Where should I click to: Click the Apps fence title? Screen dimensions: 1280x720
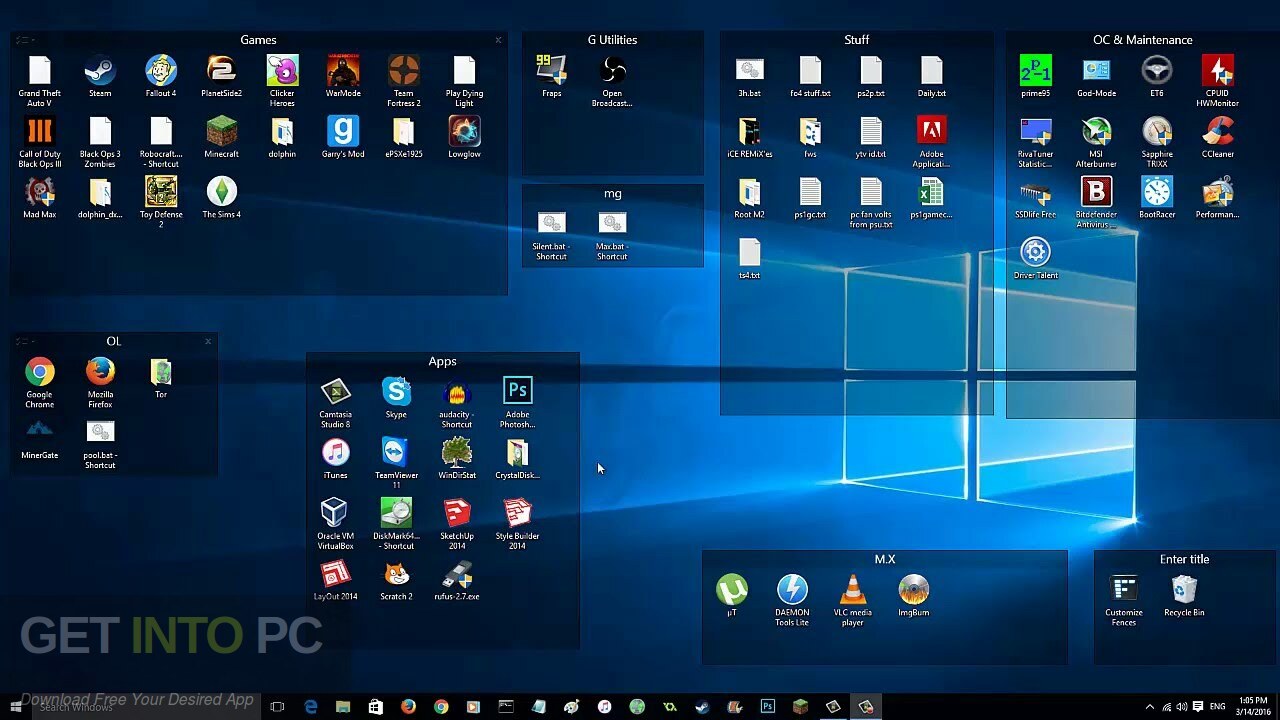(442, 361)
